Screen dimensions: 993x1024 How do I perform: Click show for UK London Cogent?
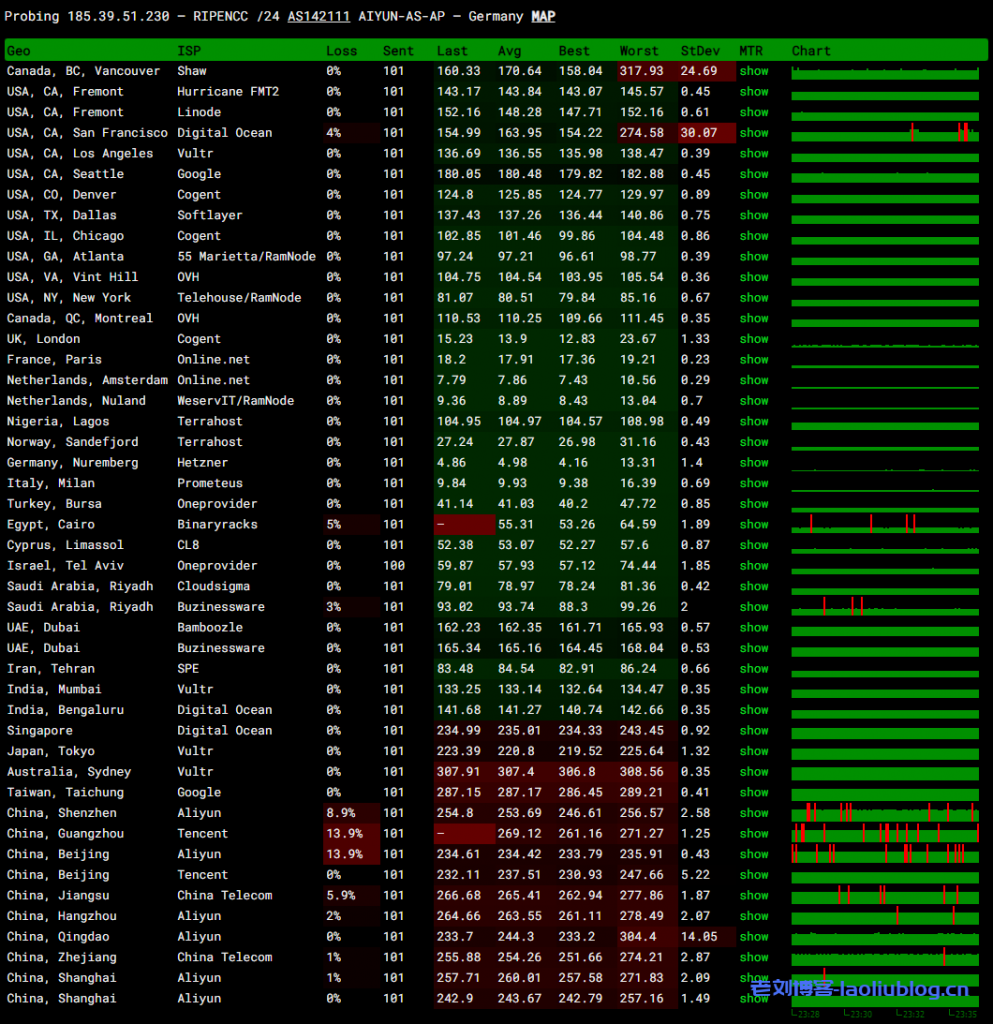(x=754, y=339)
